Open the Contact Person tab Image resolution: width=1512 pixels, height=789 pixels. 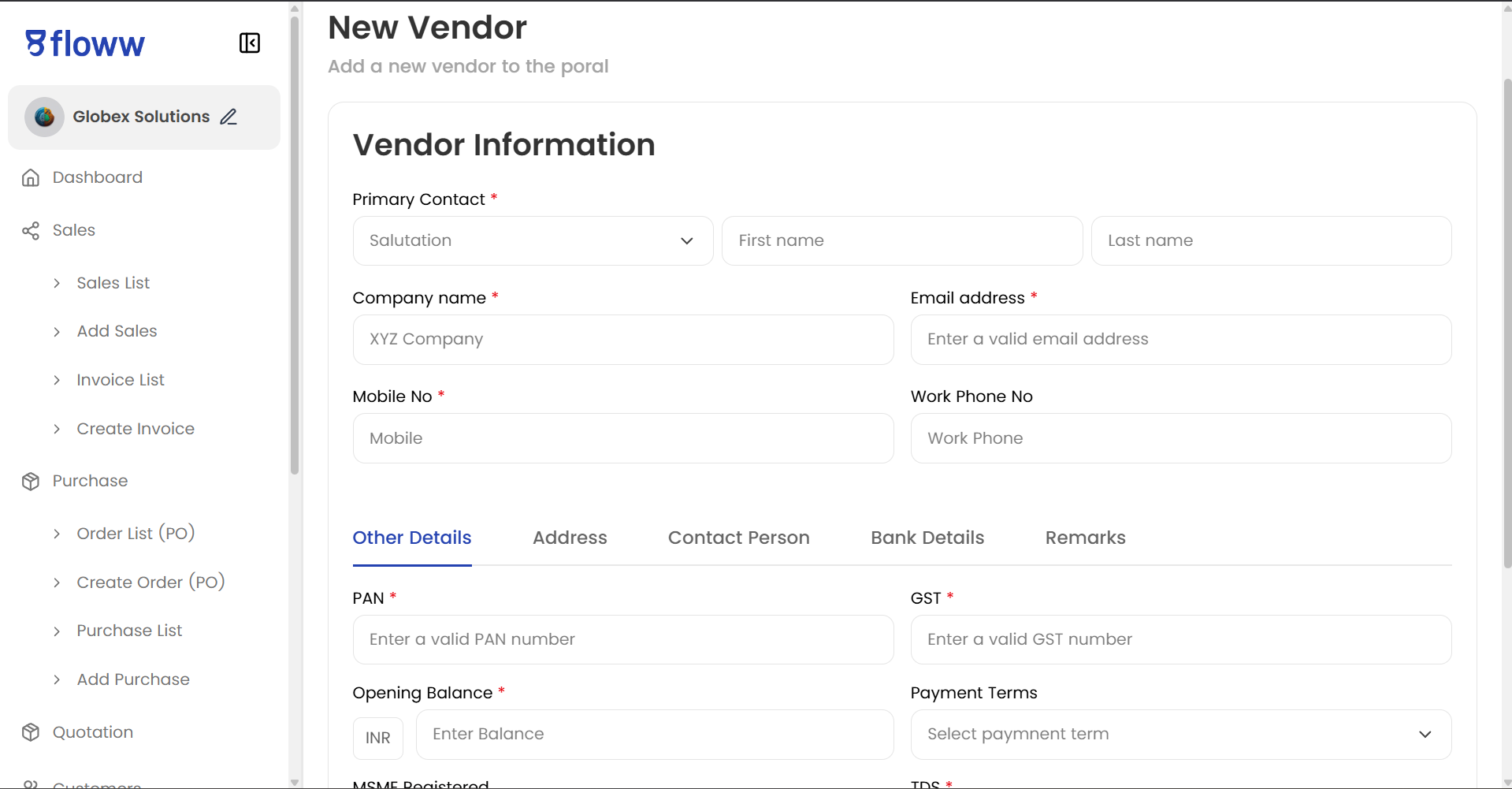click(738, 538)
